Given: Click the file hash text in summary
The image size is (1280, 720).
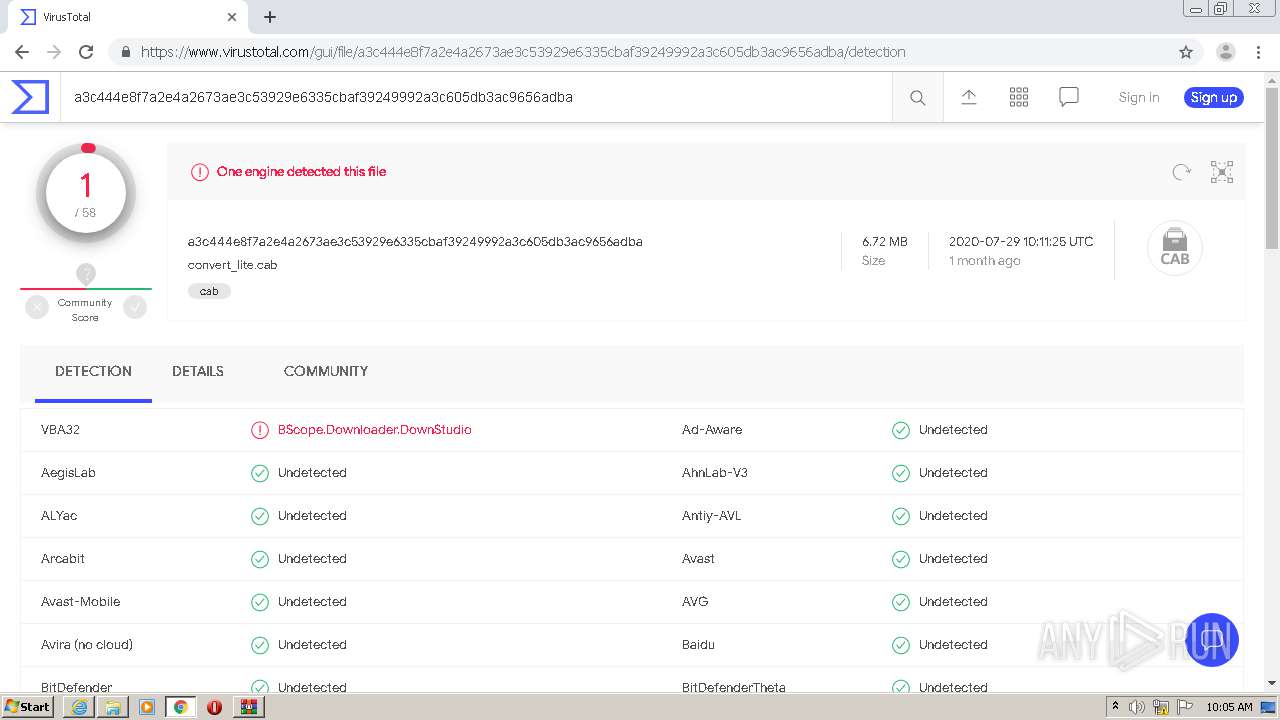Looking at the screenshot, I should [x=415, y=241].
